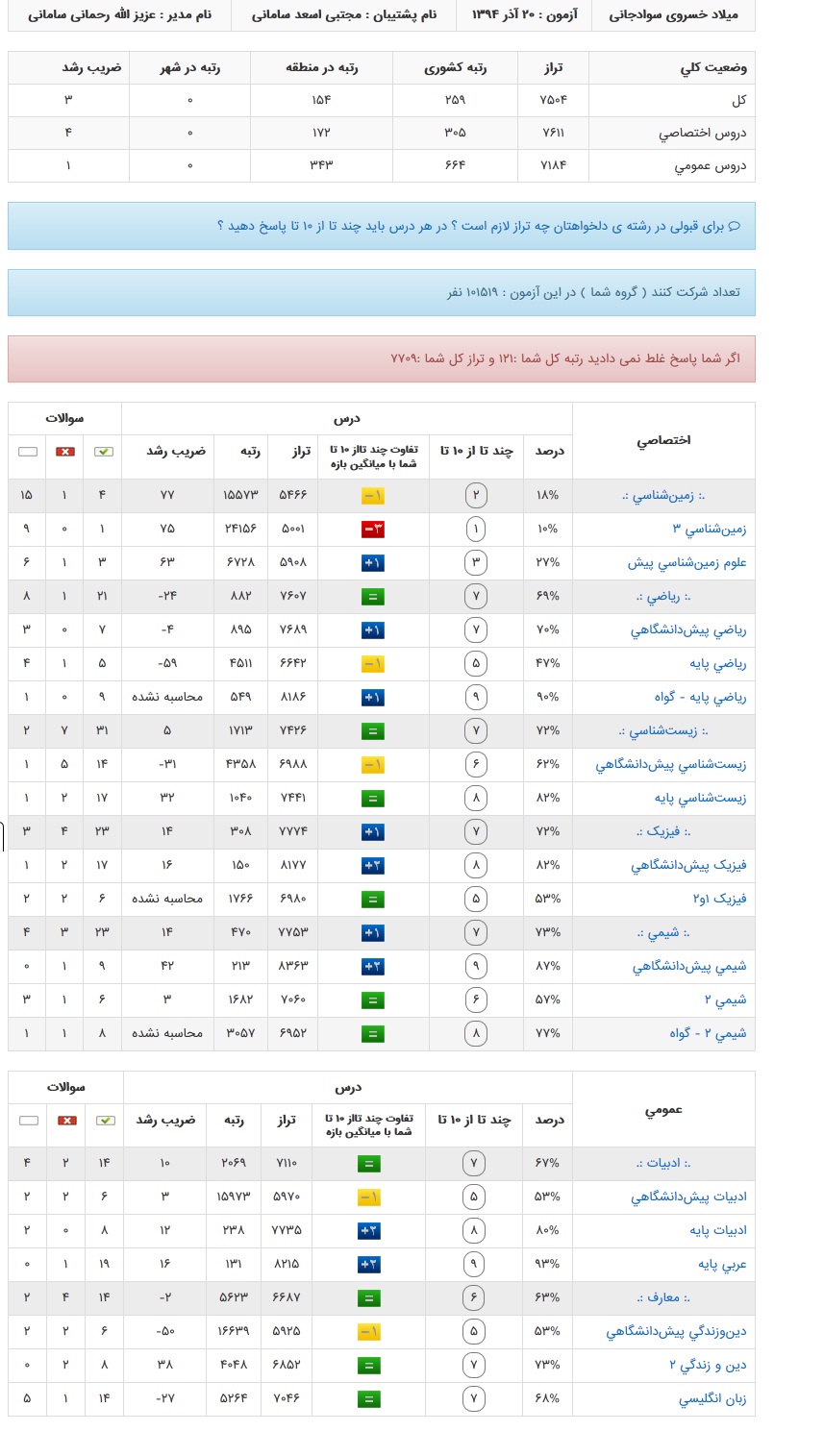Open the علوم زمين‌شناسي پيش link

[x=687, y=562]
